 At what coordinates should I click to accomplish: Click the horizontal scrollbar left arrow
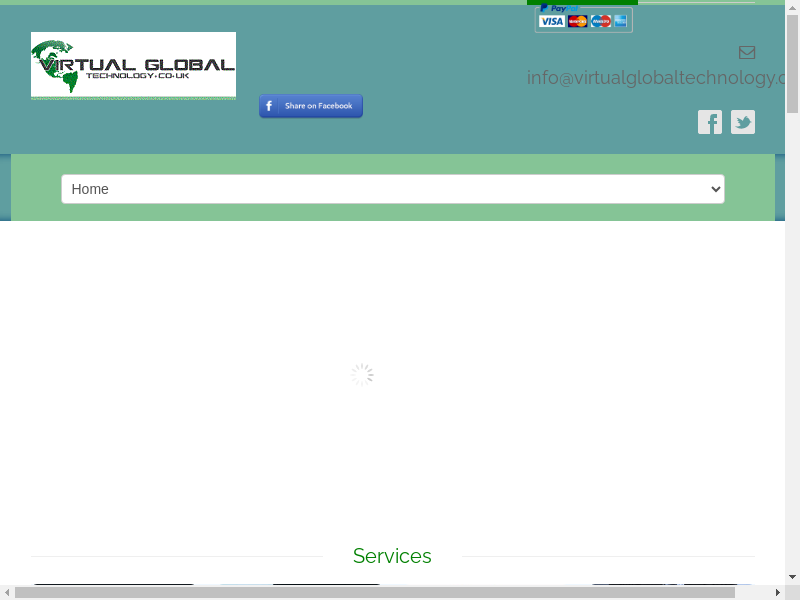(x=7, y=592)
